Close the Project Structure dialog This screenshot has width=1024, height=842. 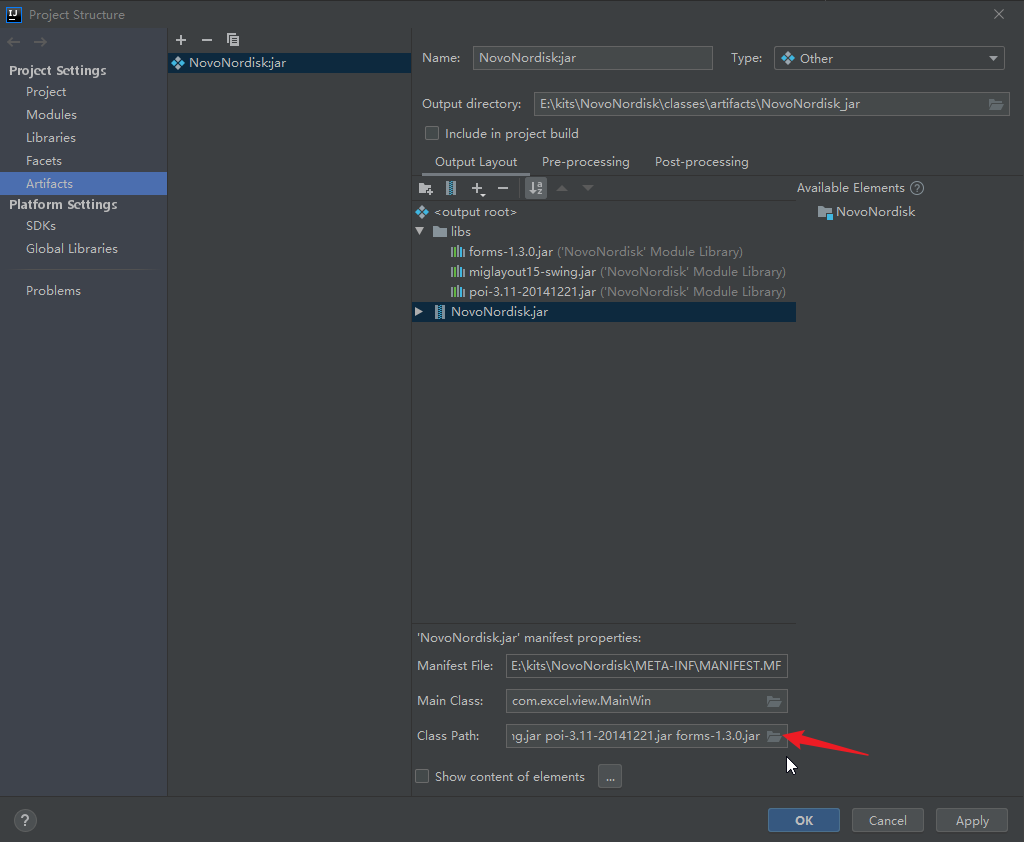pos(999,14)
